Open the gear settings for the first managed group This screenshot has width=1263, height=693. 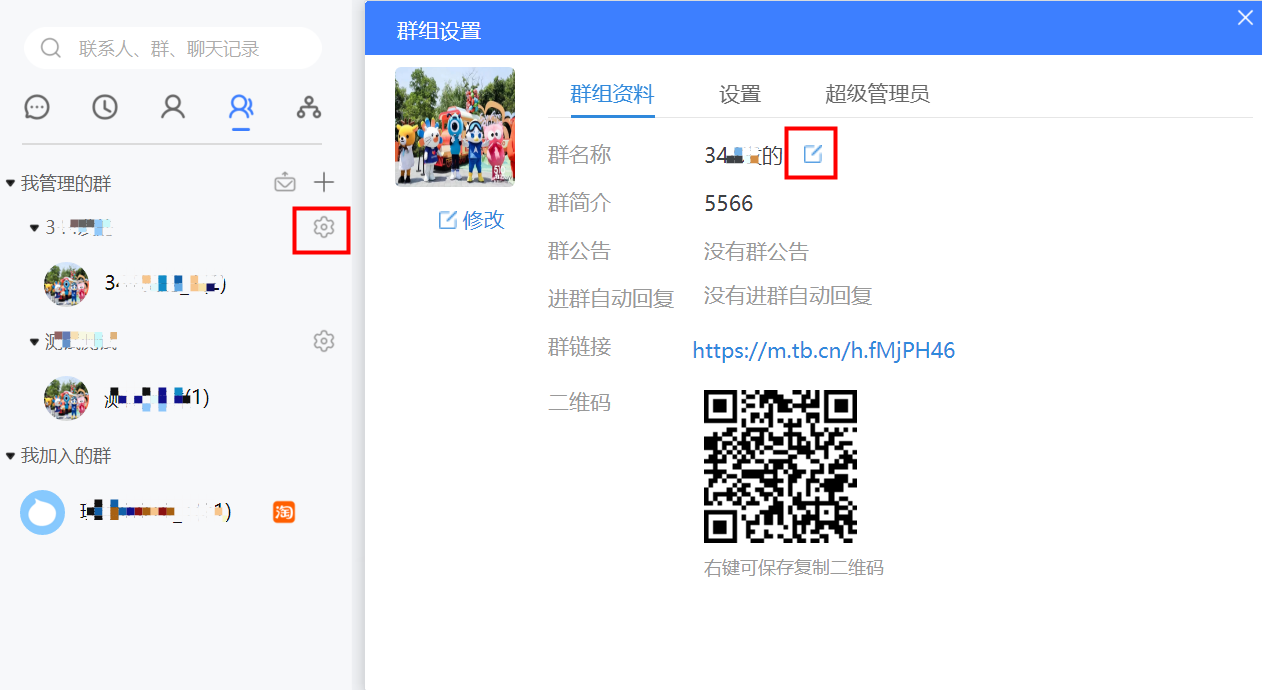tap(323, 227)
